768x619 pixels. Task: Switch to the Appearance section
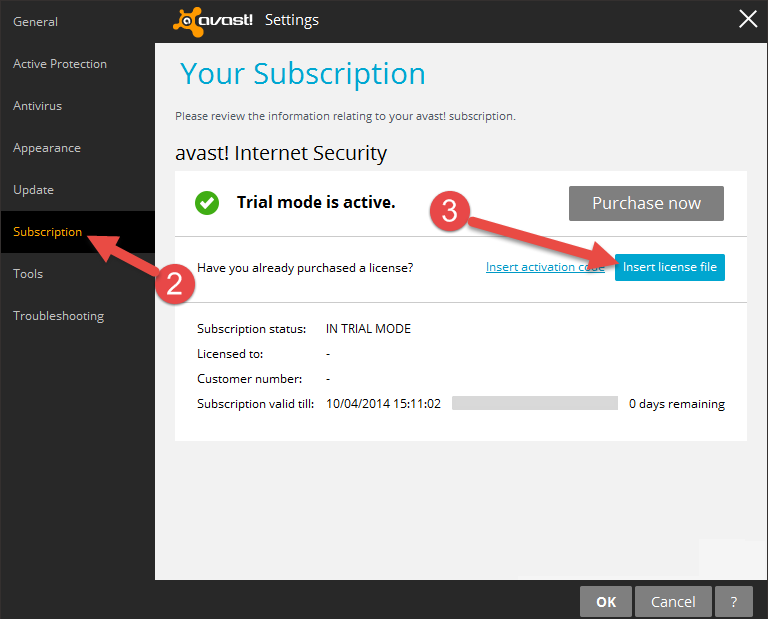tap(47, 148)
